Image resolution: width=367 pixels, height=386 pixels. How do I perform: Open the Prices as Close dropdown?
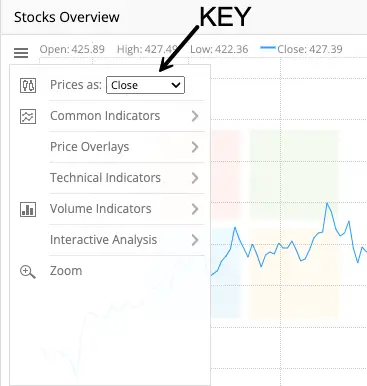(145, 85)
